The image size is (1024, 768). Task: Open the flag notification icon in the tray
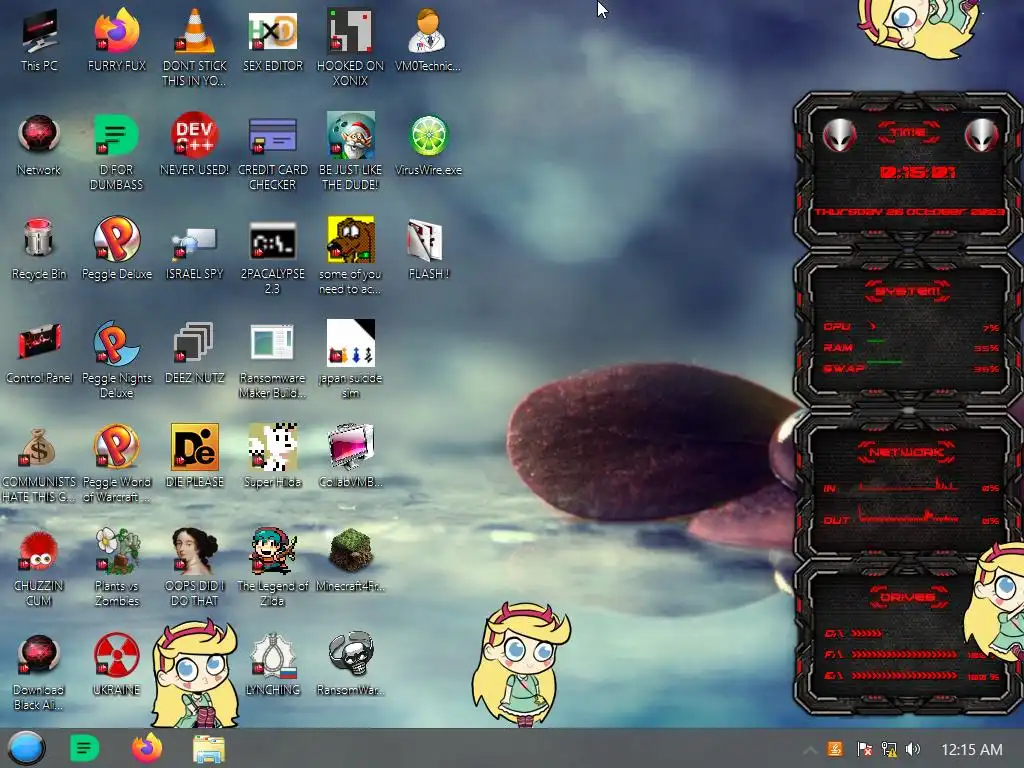click(x=864, y=749)
